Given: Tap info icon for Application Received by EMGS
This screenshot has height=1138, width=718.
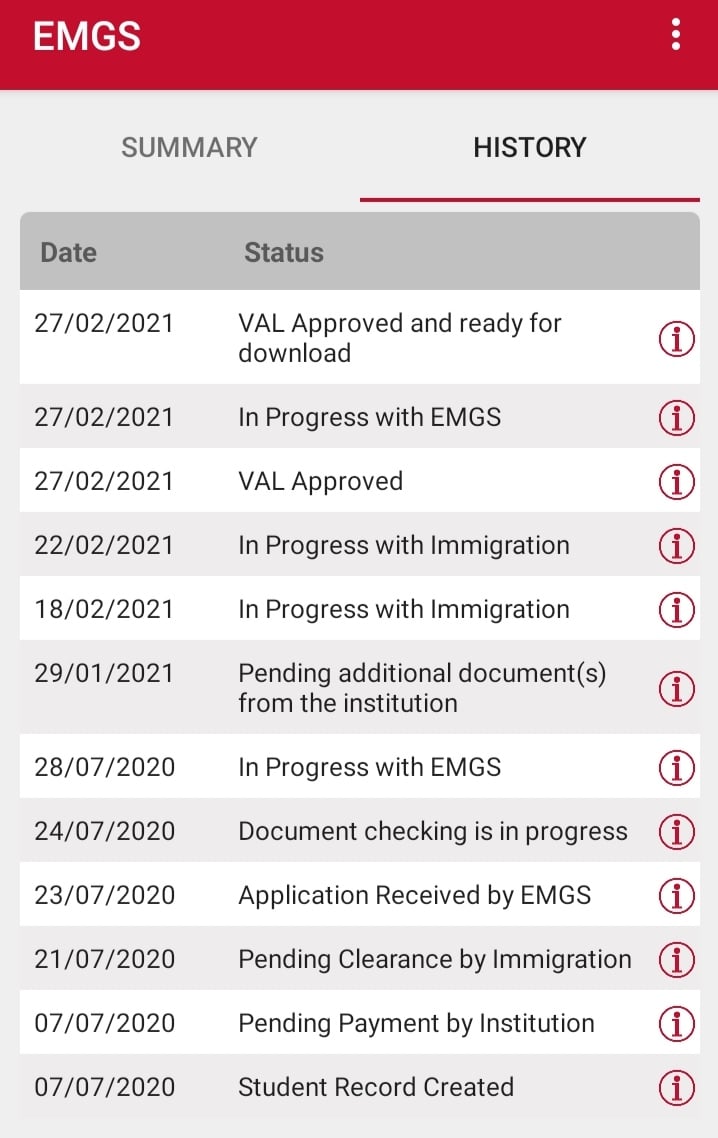Looking at the screenshot, I should (x=677, y=895).
